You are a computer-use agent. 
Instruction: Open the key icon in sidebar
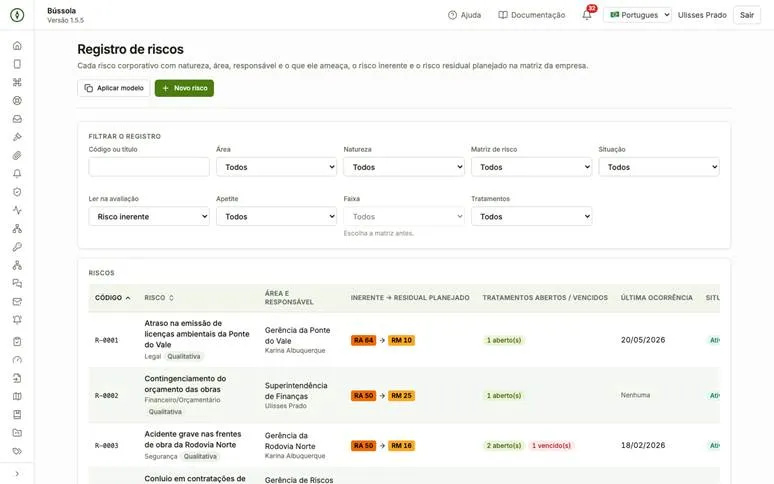coord(17,247)
